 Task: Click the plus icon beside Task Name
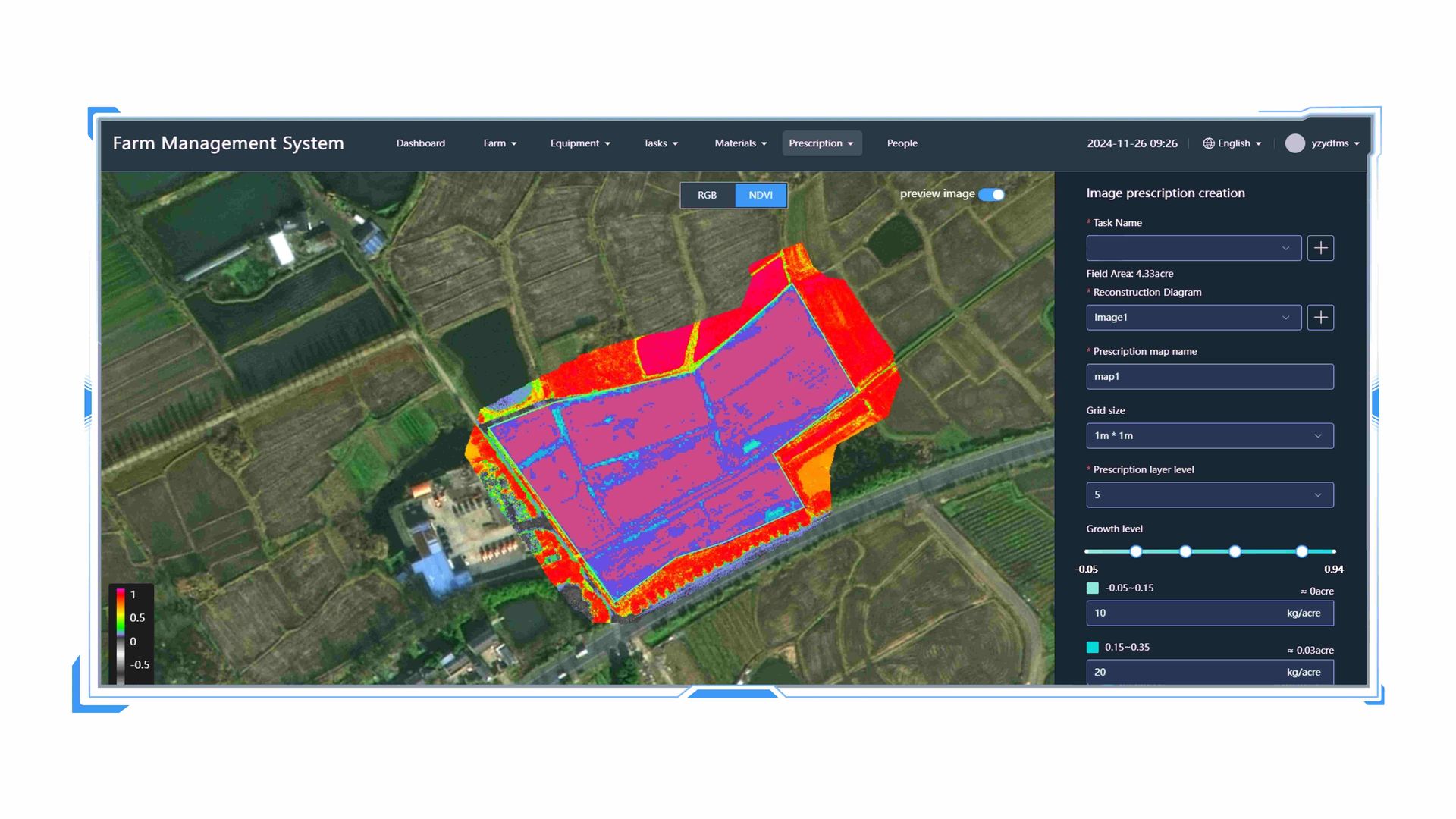coord(1320,248)
